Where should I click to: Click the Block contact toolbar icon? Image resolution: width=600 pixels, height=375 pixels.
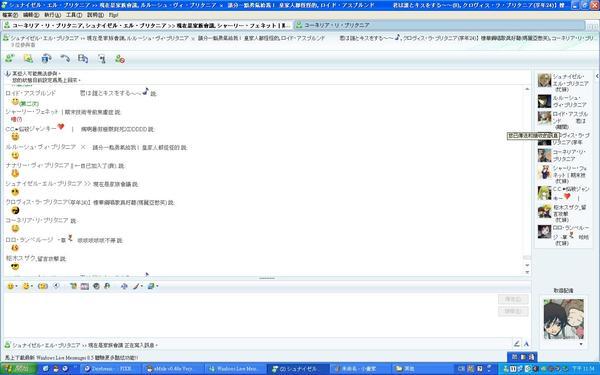point(120,59)
